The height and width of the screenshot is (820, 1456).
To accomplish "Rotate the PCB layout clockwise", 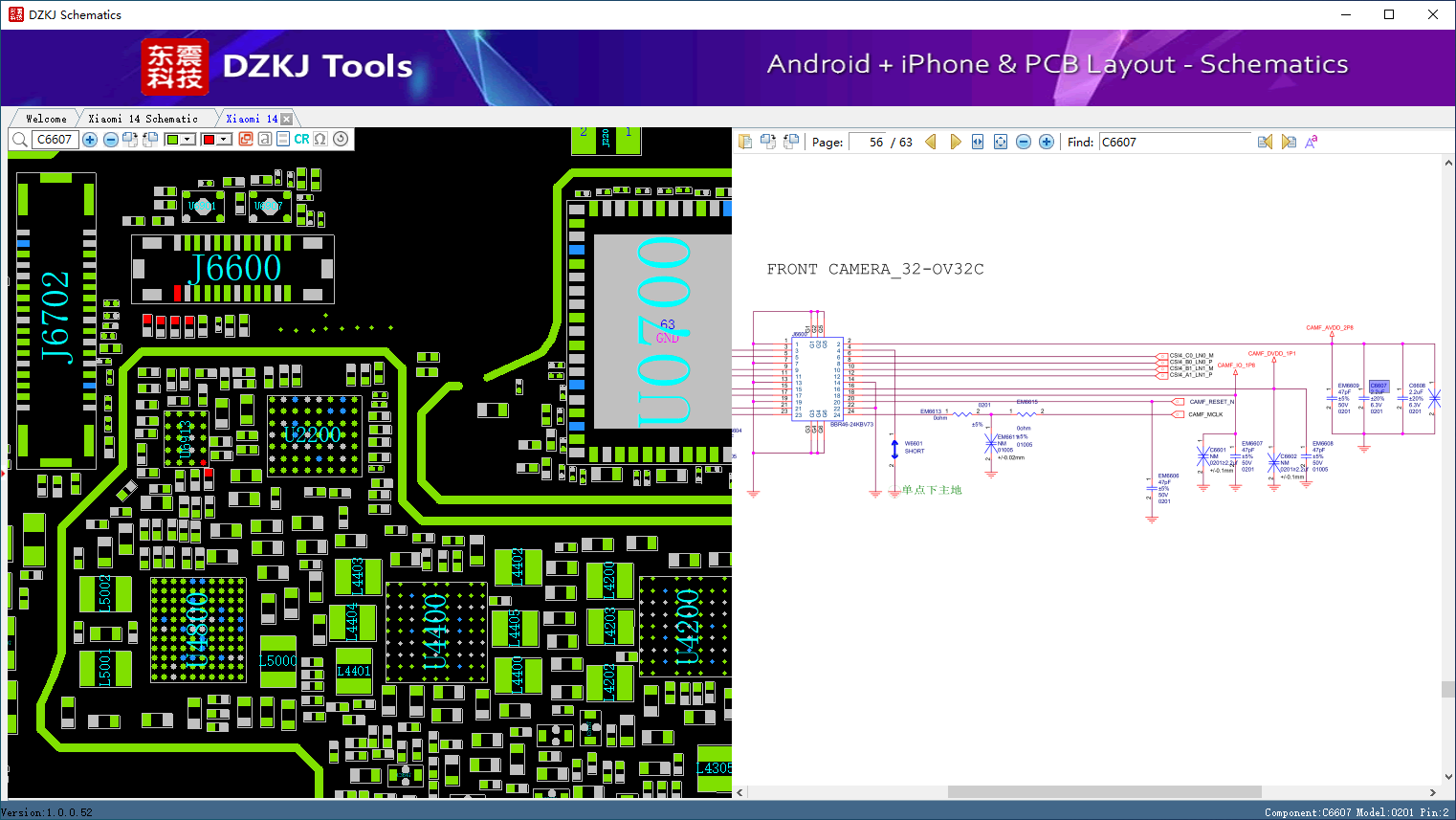I will coord(131,140).
